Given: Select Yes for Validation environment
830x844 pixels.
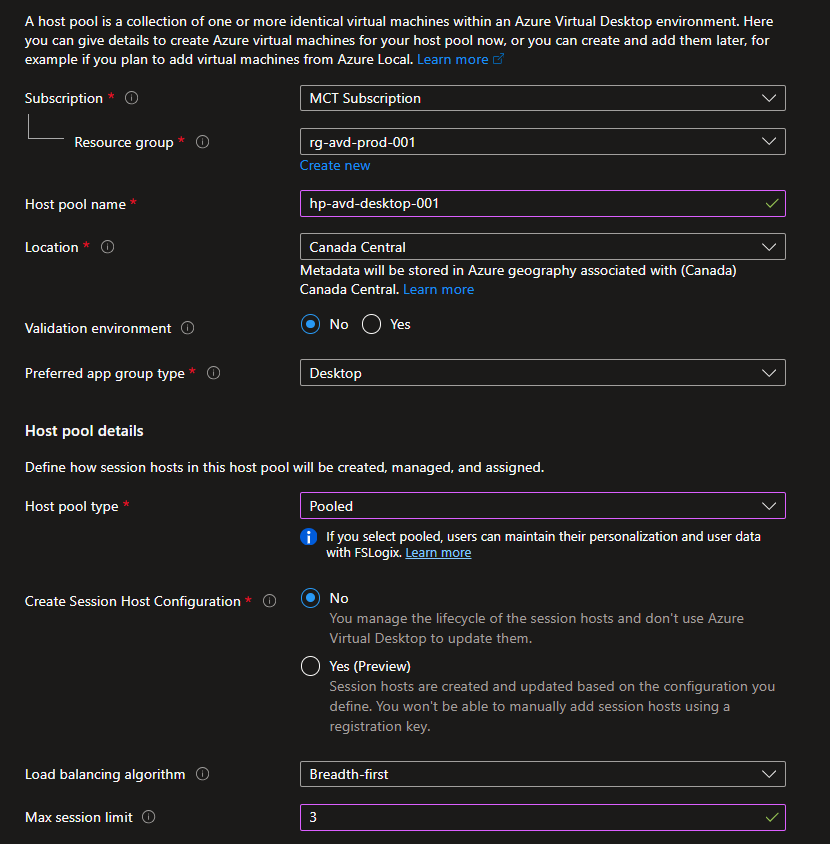Looking at the screenshot, I should (x=371, y=324).
